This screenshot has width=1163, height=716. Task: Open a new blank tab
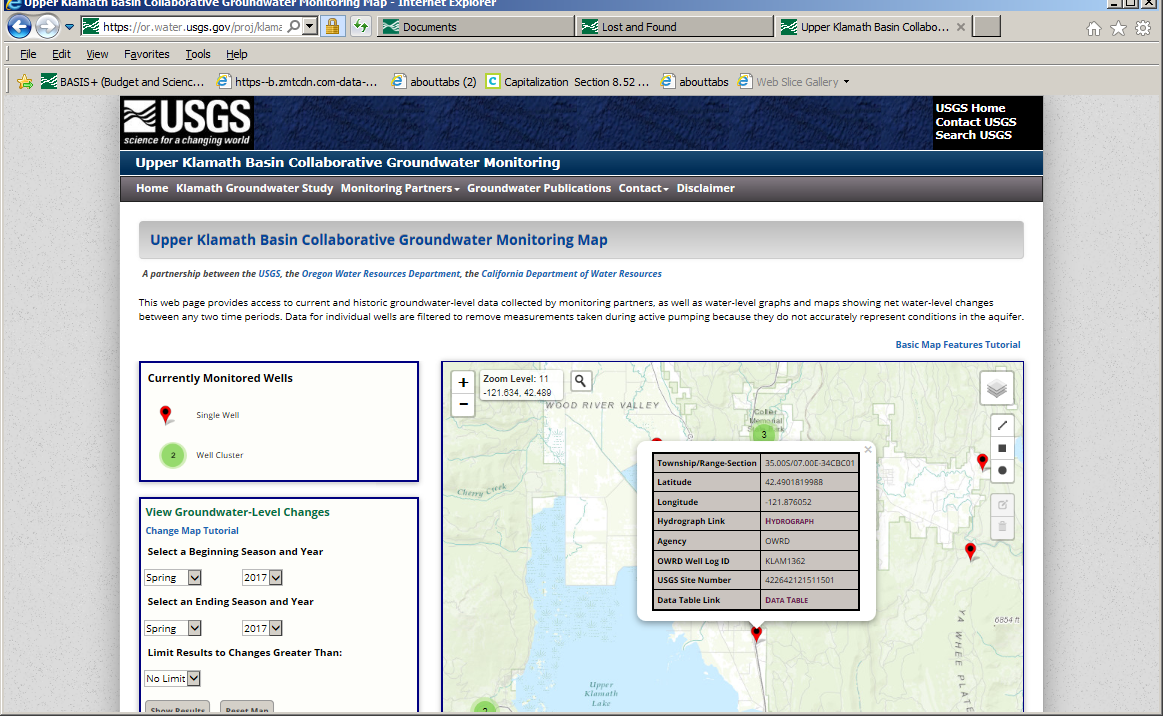[x=986, y=27]
